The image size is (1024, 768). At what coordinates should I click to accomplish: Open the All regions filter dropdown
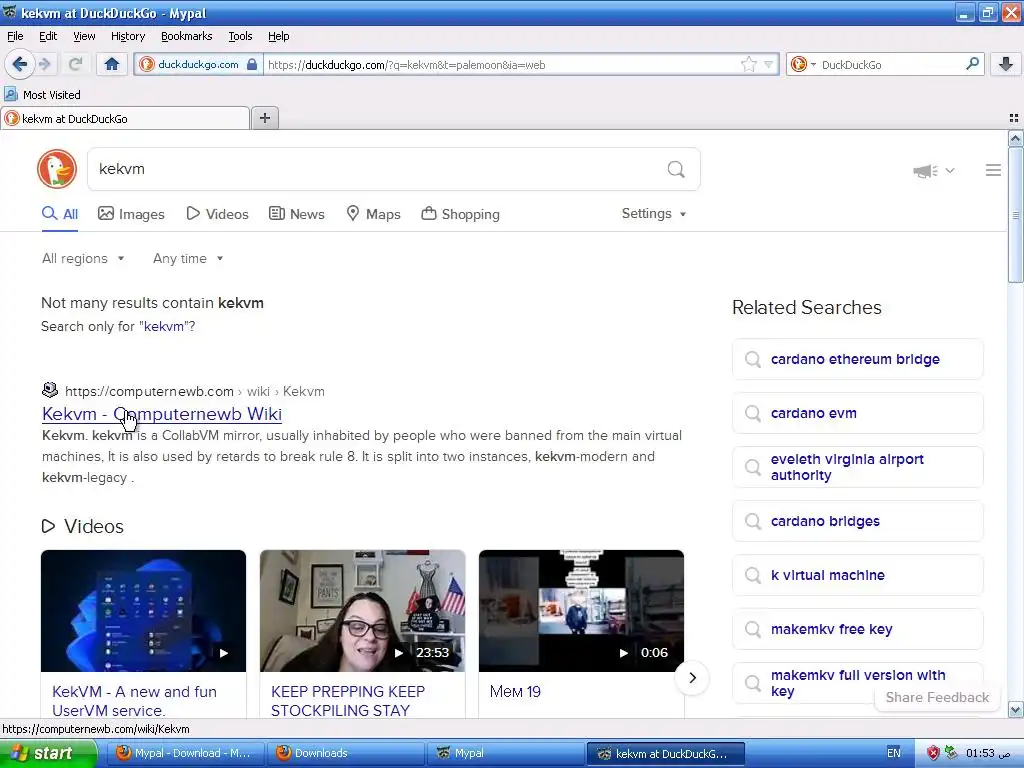(83, 259)
